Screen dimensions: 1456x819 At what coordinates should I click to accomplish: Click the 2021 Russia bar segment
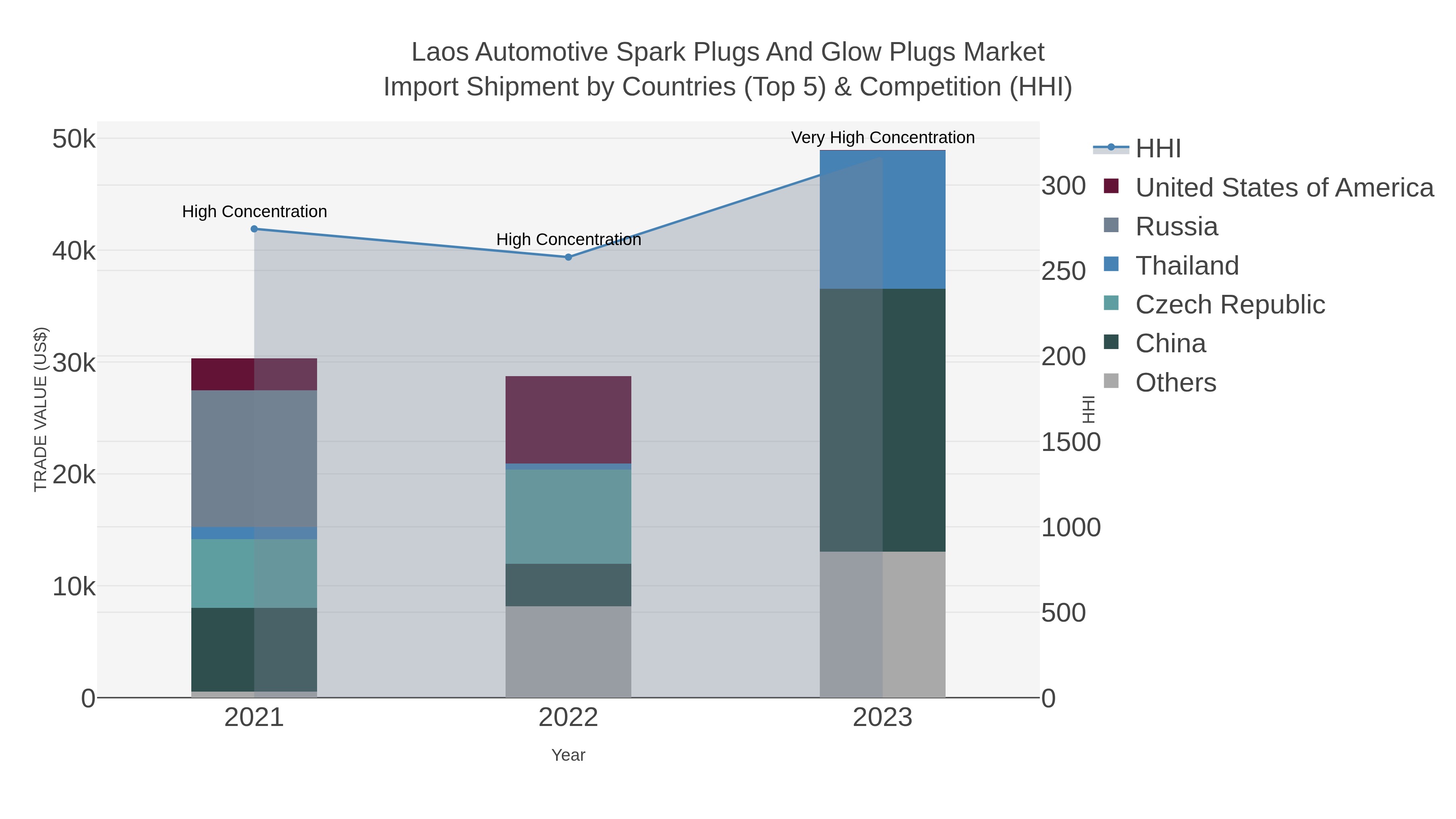[254, 459]
